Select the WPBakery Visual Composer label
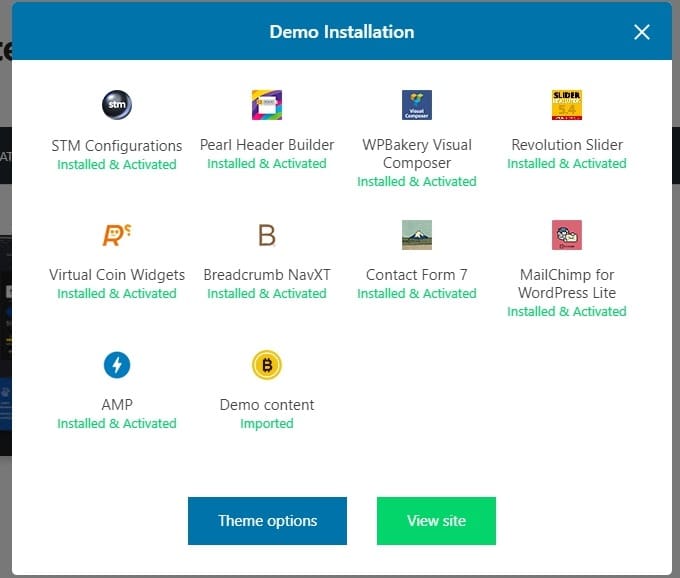 pos(417,153)
